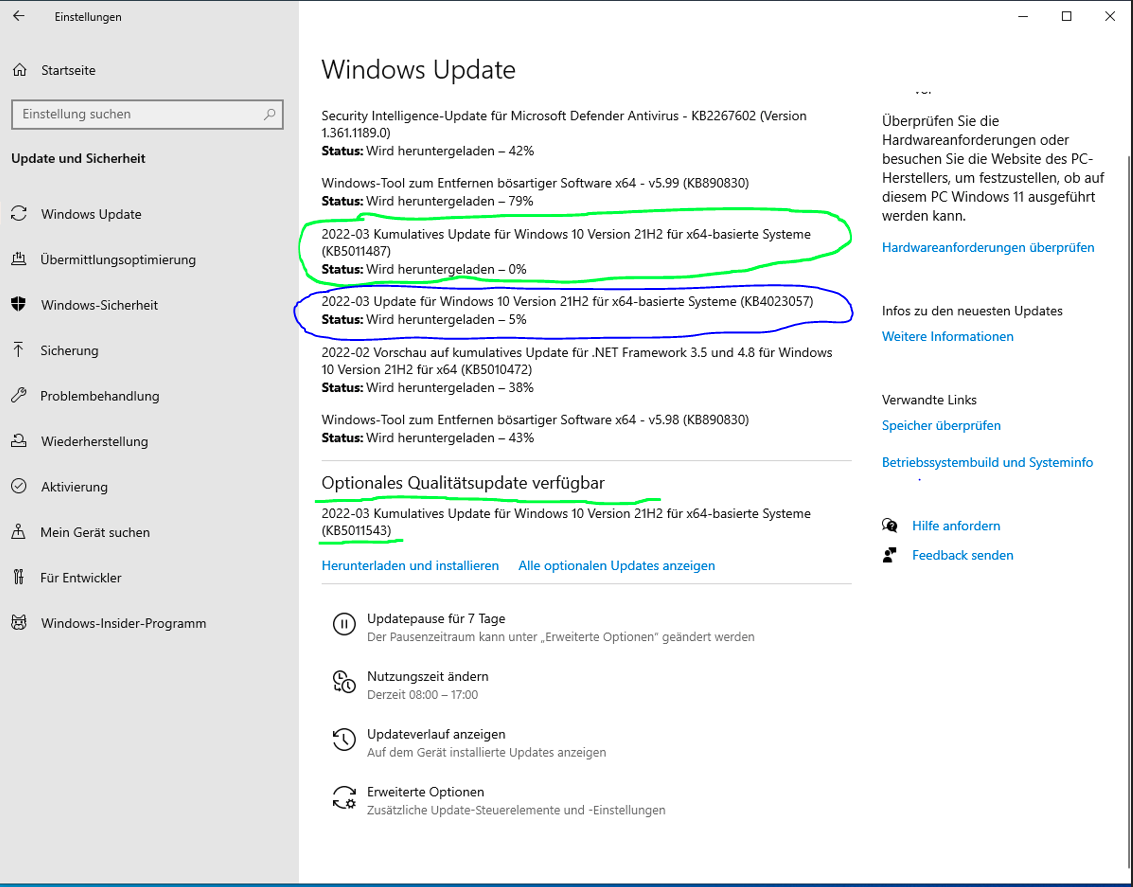The image size is (1133, 887).
Task: Click the Startseite home icon
Action: pyautogui.click(x=20, y=70)
